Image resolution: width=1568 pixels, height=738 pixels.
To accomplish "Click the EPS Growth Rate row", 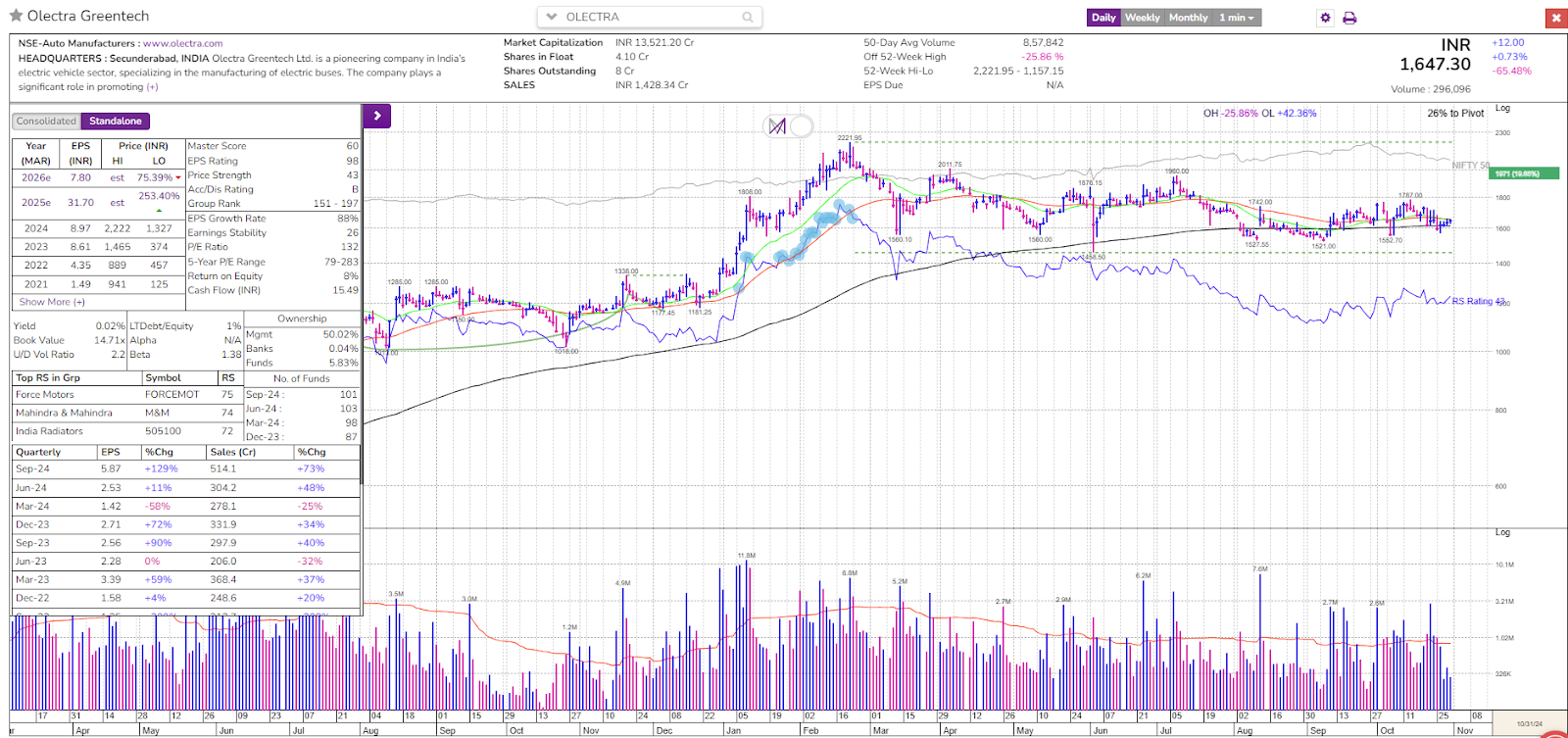I will click(272, 219).
